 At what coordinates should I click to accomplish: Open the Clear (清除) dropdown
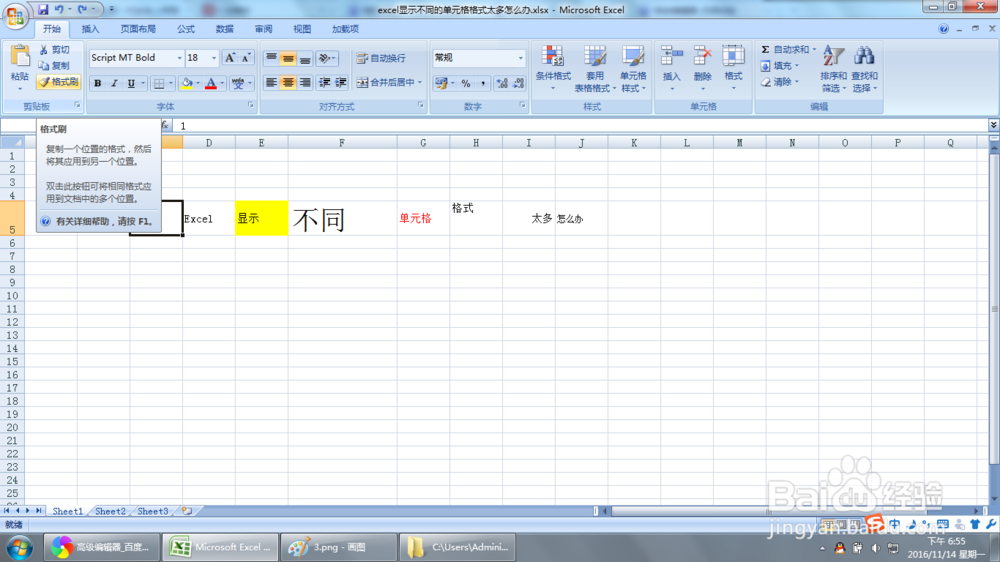pos(779,82)
